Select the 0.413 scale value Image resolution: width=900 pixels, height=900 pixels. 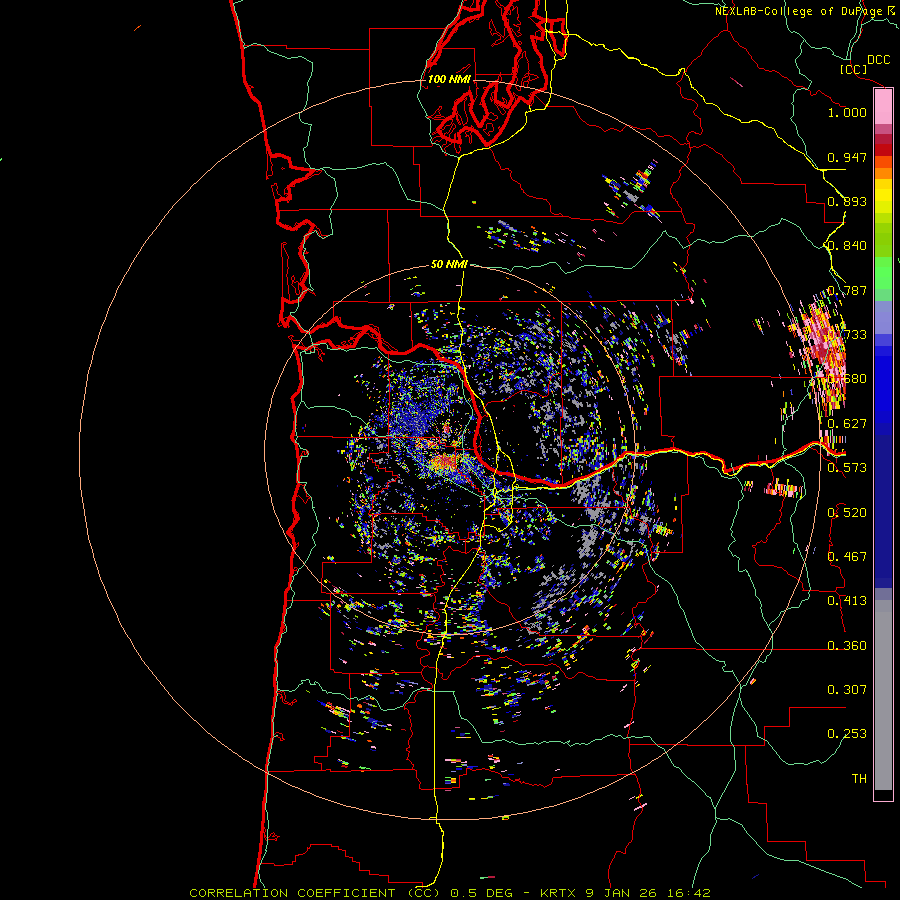(x=847, y=601)
